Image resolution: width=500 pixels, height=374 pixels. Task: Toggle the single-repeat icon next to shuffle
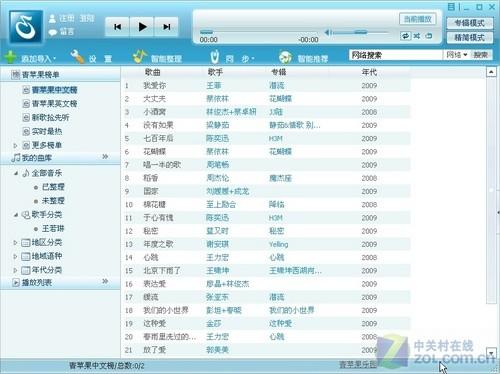pyautogui.click(x=429, y=36)
